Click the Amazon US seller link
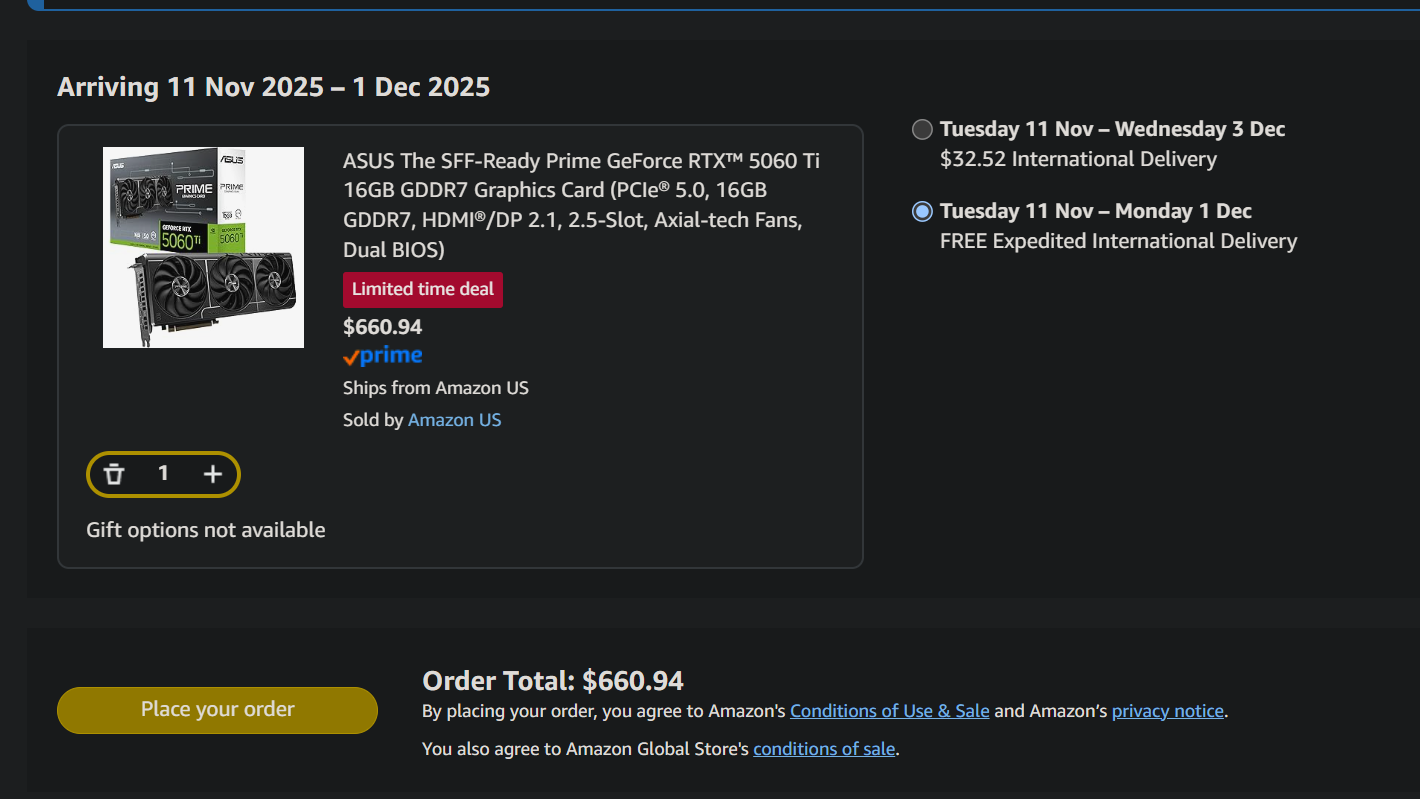1420x799 pixels. [454, 420]
